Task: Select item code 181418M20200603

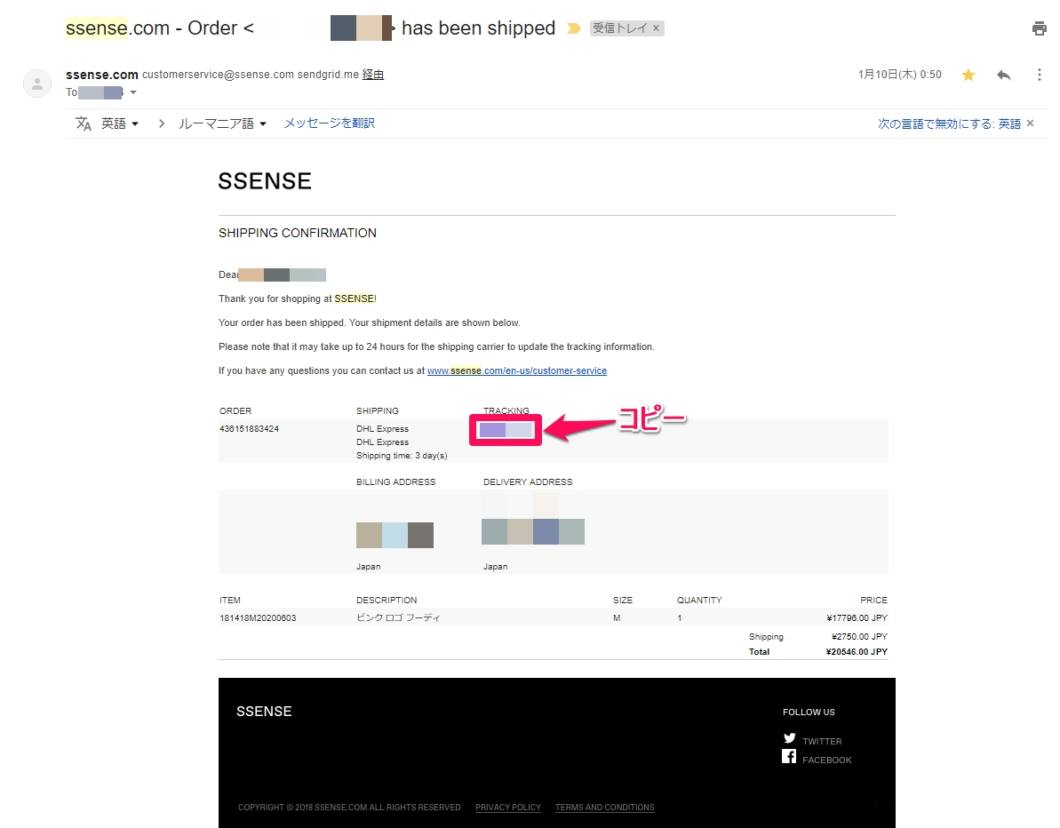Action: tap(258, 618)
